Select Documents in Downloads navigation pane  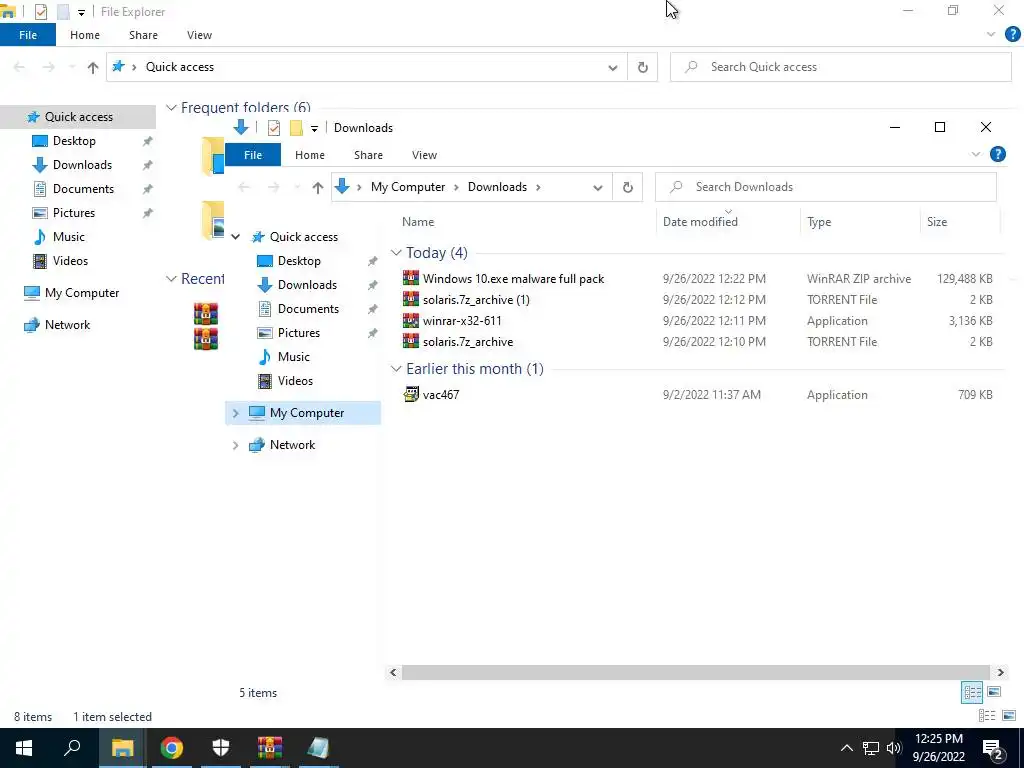[x=308, y=309]
